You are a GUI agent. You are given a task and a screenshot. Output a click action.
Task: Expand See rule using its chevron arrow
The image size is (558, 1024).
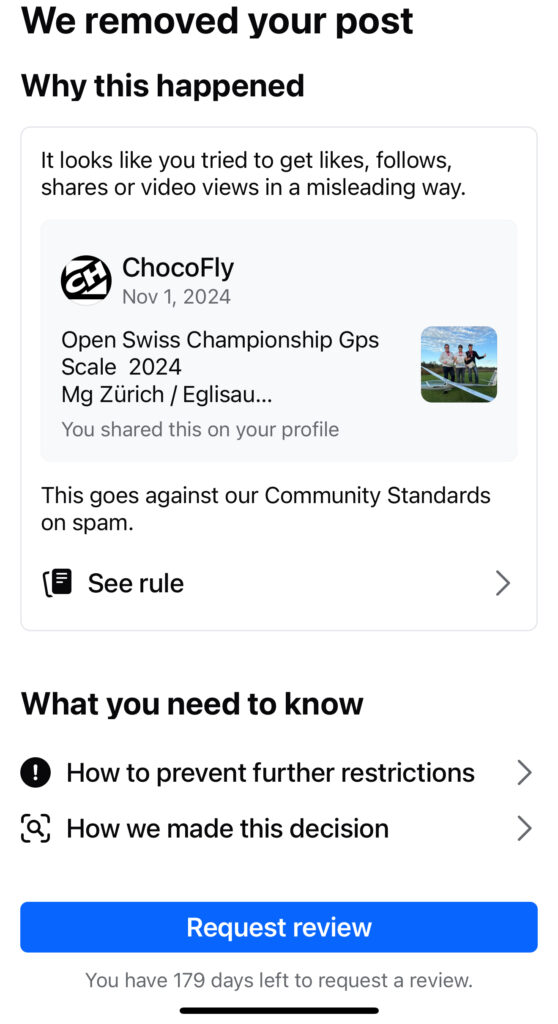click(502, 583)
